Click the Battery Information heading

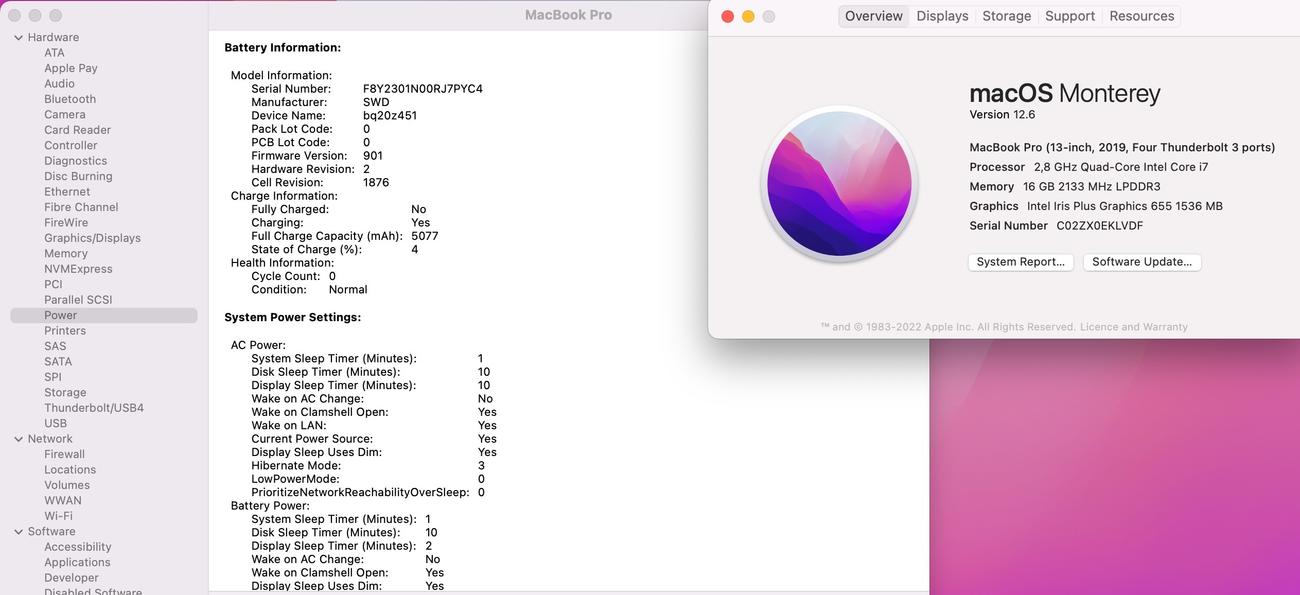coord(283,48)
